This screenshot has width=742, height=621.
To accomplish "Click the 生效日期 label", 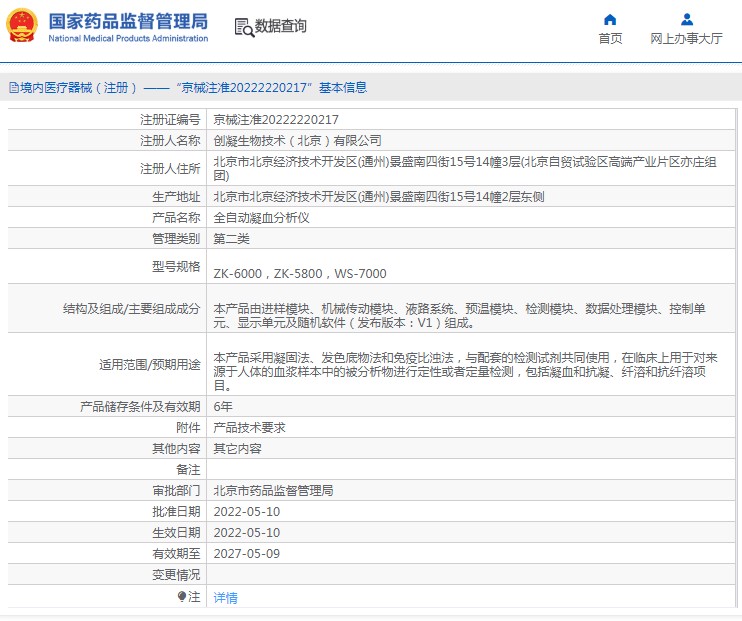I will tap(176, 532).
